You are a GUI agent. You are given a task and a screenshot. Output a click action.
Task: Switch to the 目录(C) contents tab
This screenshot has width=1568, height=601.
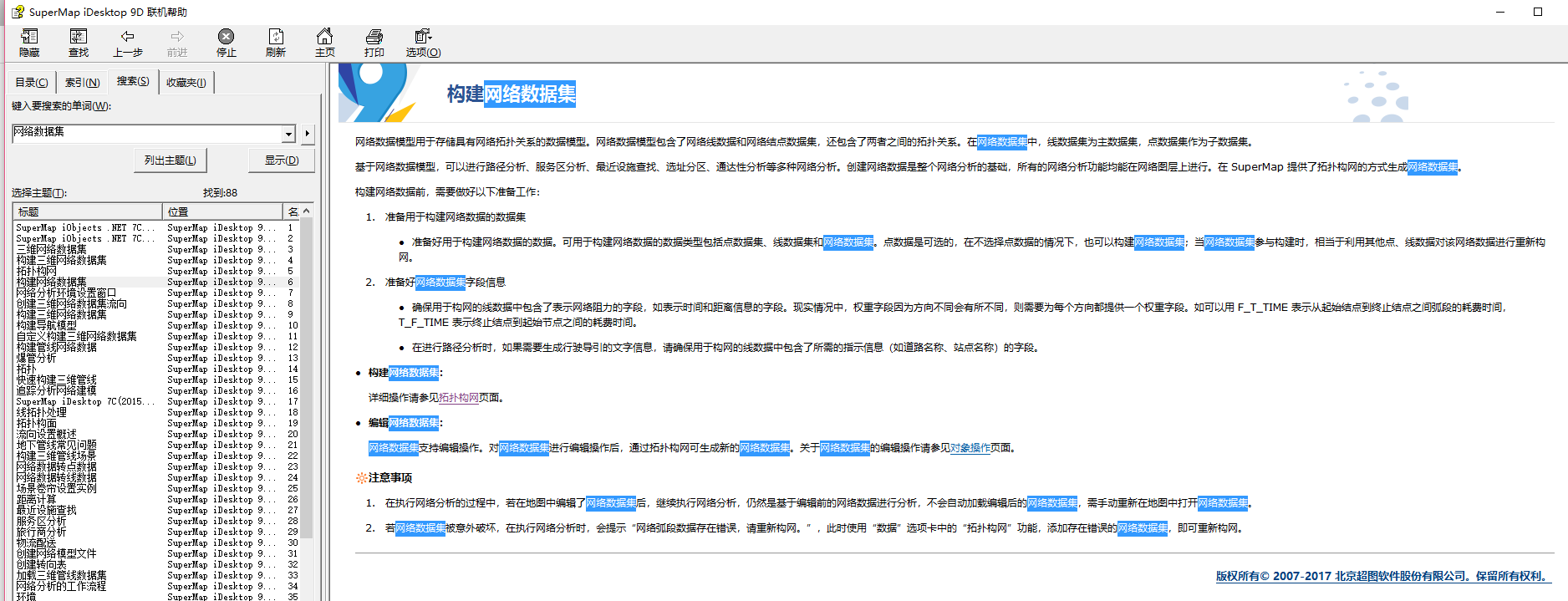[32, 82]
